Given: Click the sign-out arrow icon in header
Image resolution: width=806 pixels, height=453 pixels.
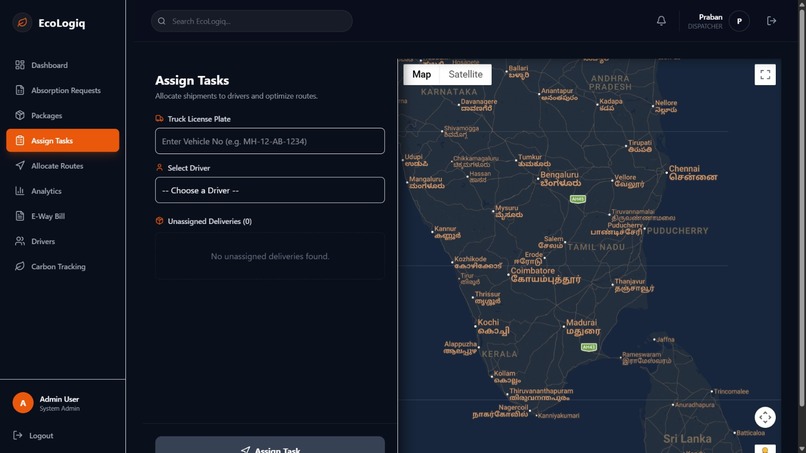Looking at the screenshot, I should pyautogui.click(x=771, y=21).
